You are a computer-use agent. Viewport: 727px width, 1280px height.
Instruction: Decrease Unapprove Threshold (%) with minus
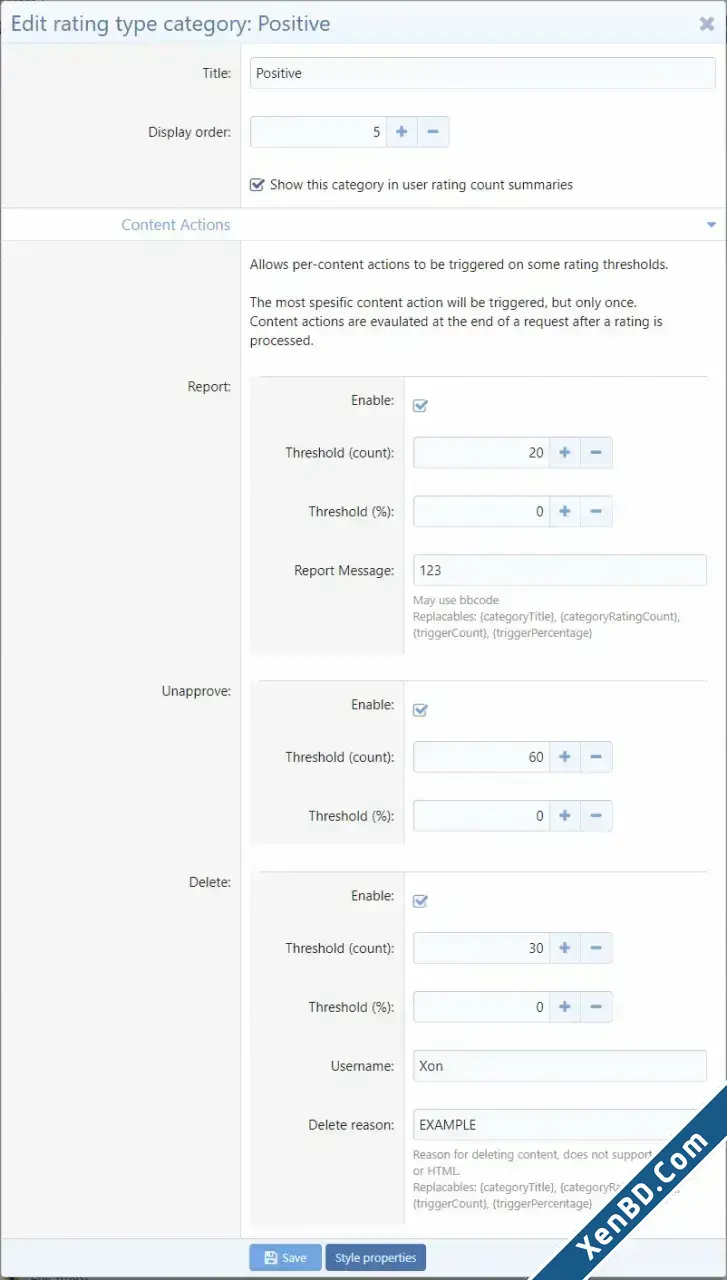click(x=596, y=816)
